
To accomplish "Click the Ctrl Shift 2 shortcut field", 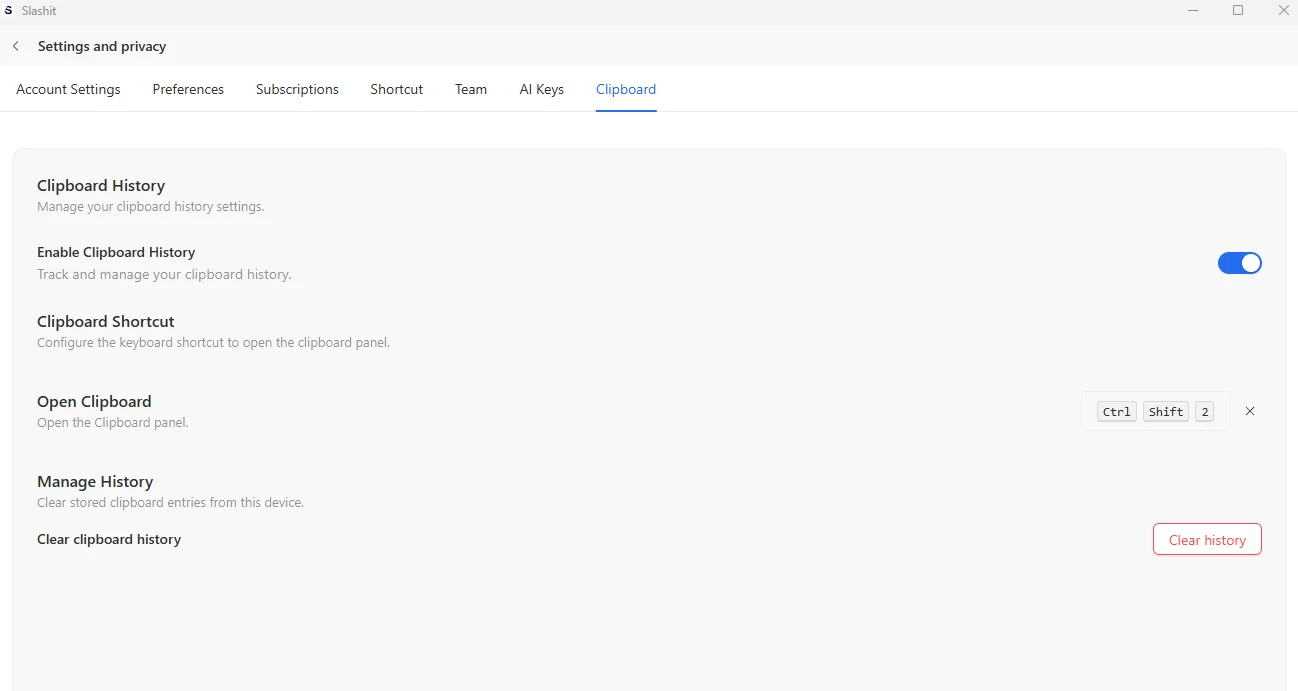I will (x=1155, y=411).
